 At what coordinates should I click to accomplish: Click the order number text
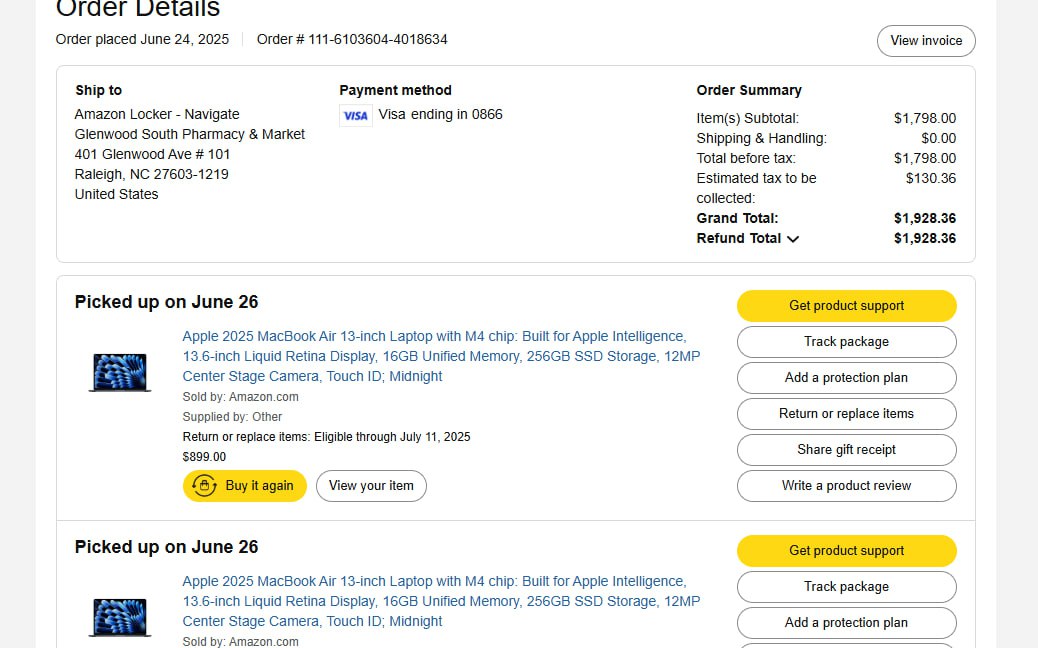pos(352,40)
